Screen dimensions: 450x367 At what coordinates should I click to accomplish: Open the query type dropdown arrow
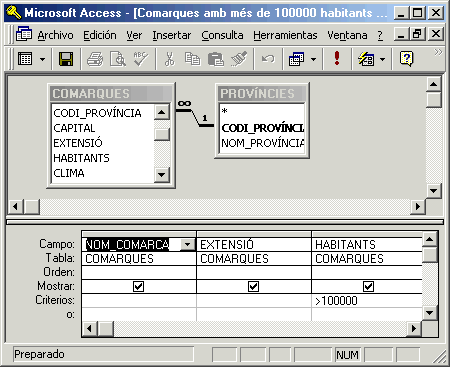click(x=313, y=59)
